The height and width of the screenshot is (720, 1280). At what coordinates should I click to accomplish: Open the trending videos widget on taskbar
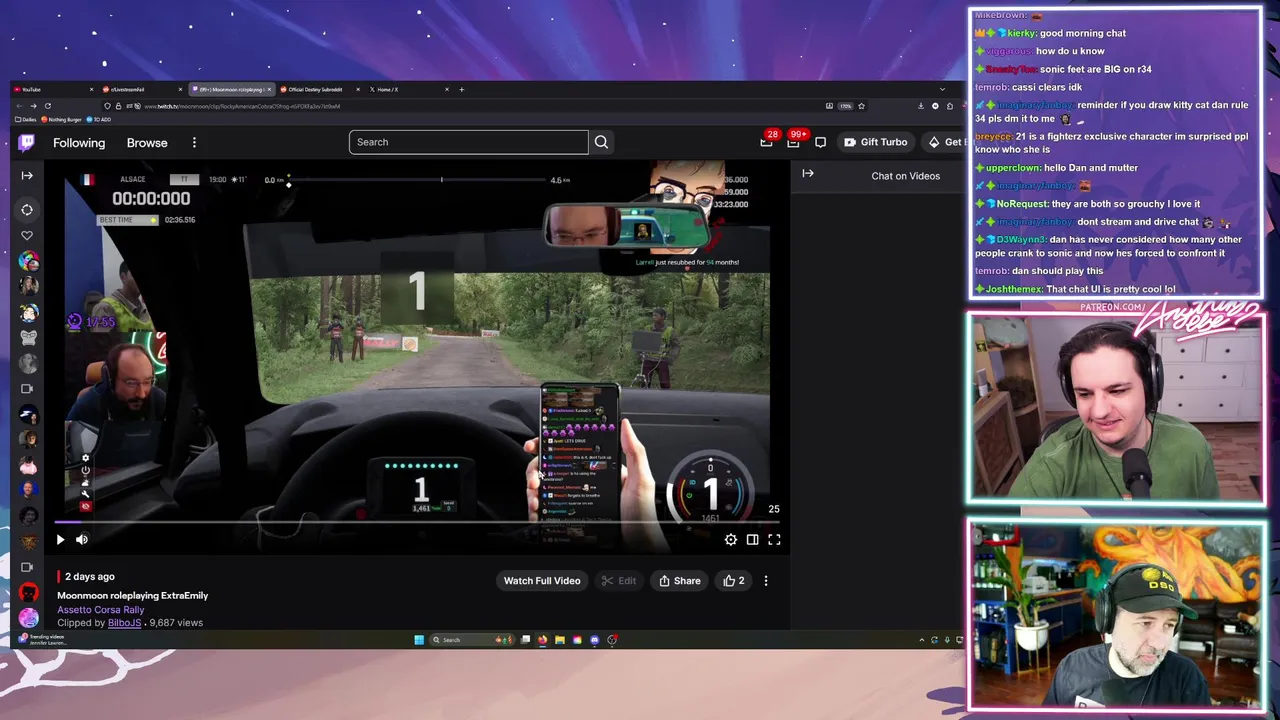42,640
